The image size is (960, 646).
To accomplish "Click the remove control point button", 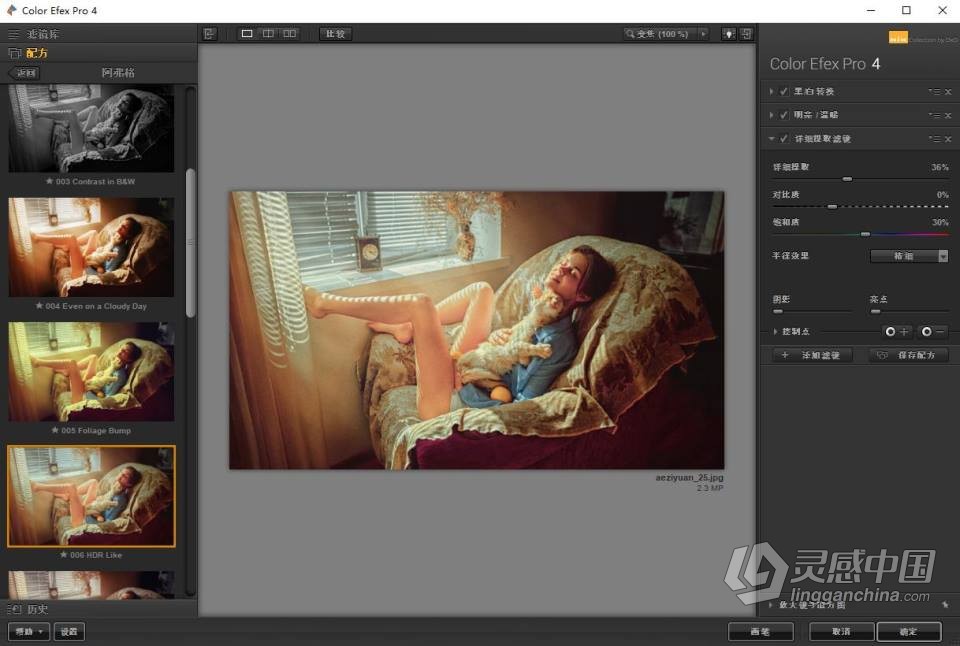I will (934, 331).
